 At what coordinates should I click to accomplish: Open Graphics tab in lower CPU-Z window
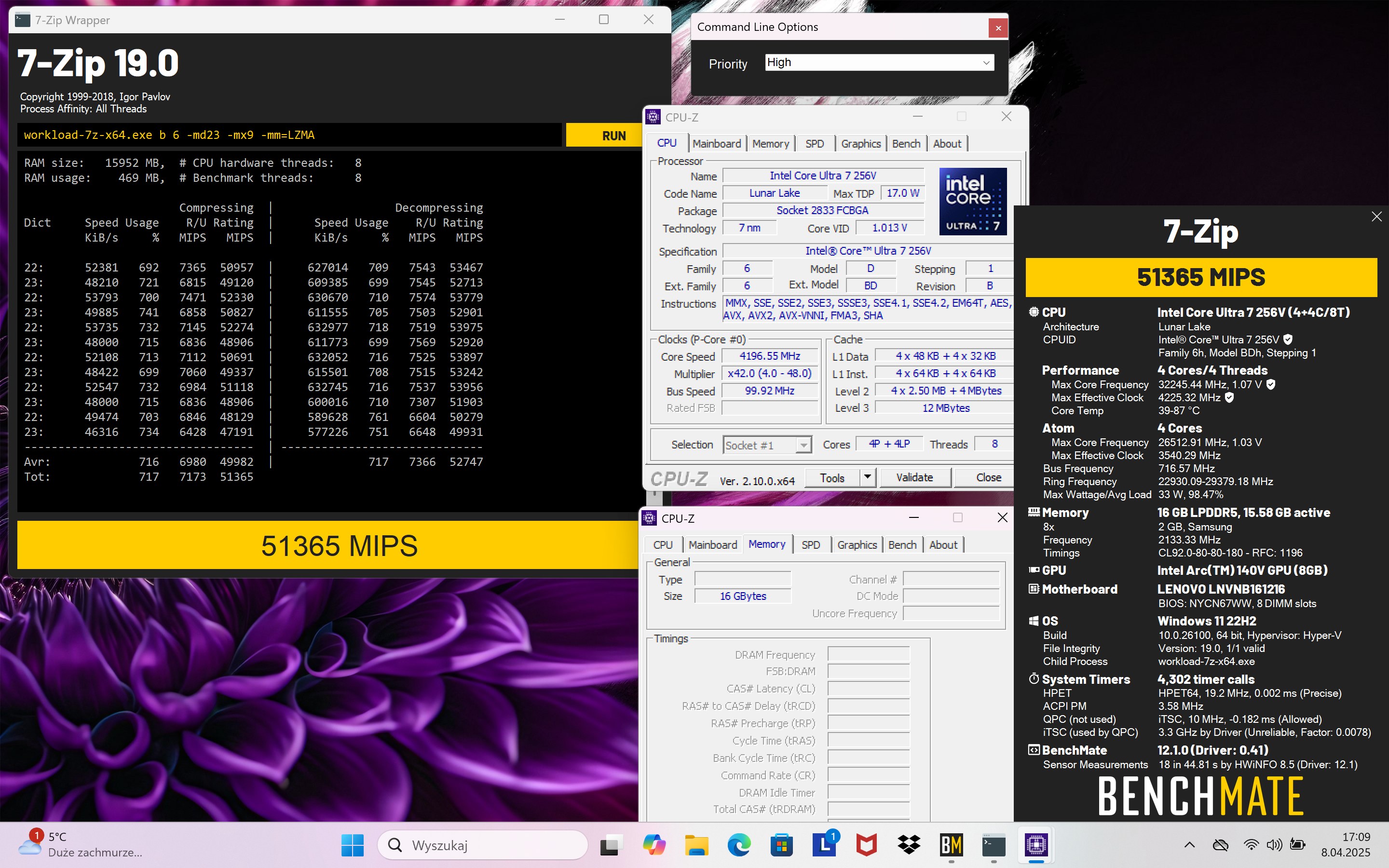click(857, 545)
